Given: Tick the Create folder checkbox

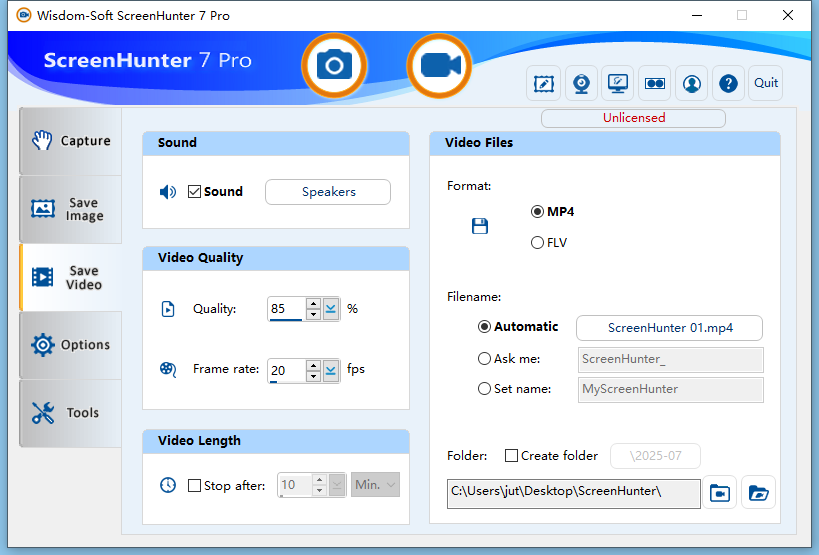Looking at the screenshot, I should click(x=511, y=456).
